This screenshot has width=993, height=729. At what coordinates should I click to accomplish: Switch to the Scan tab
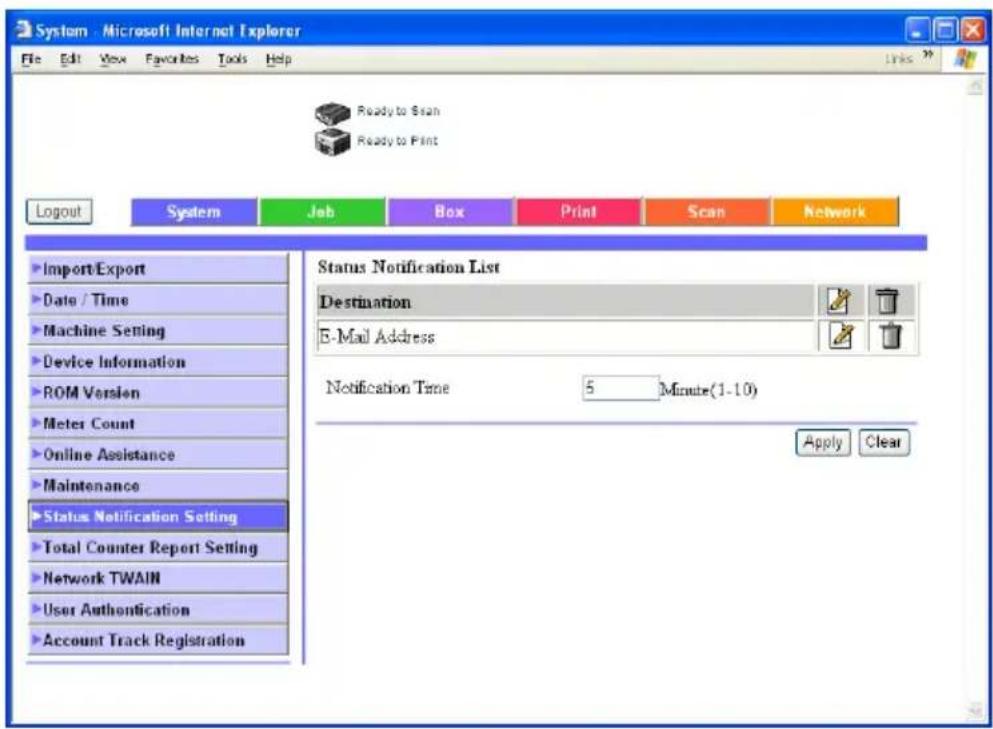tap(707, 212)
